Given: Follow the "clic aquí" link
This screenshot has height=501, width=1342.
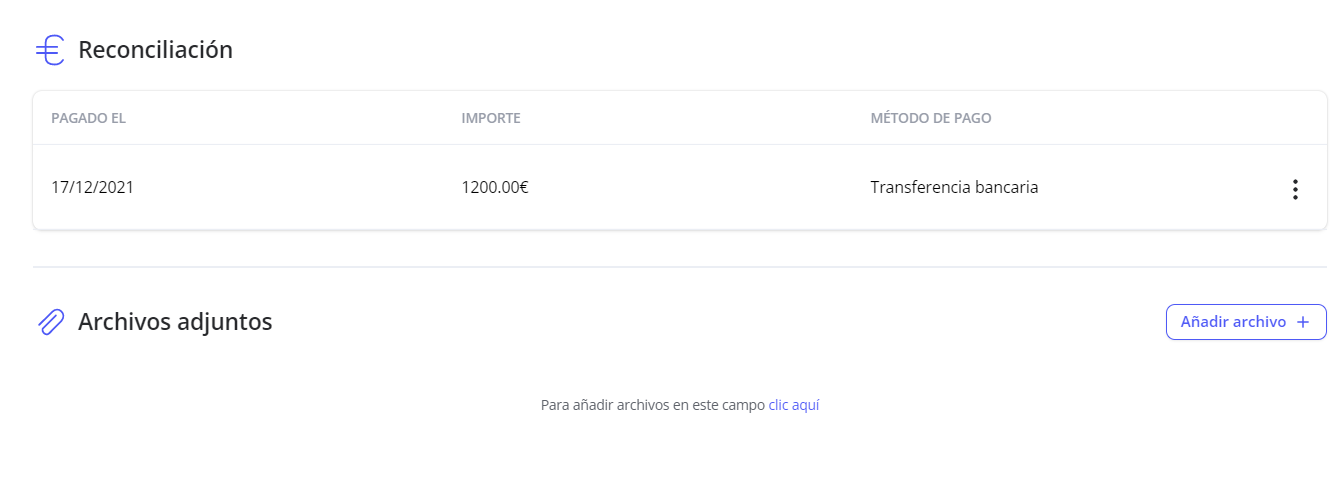Looking at the screenshot, I should click(794, 405).
